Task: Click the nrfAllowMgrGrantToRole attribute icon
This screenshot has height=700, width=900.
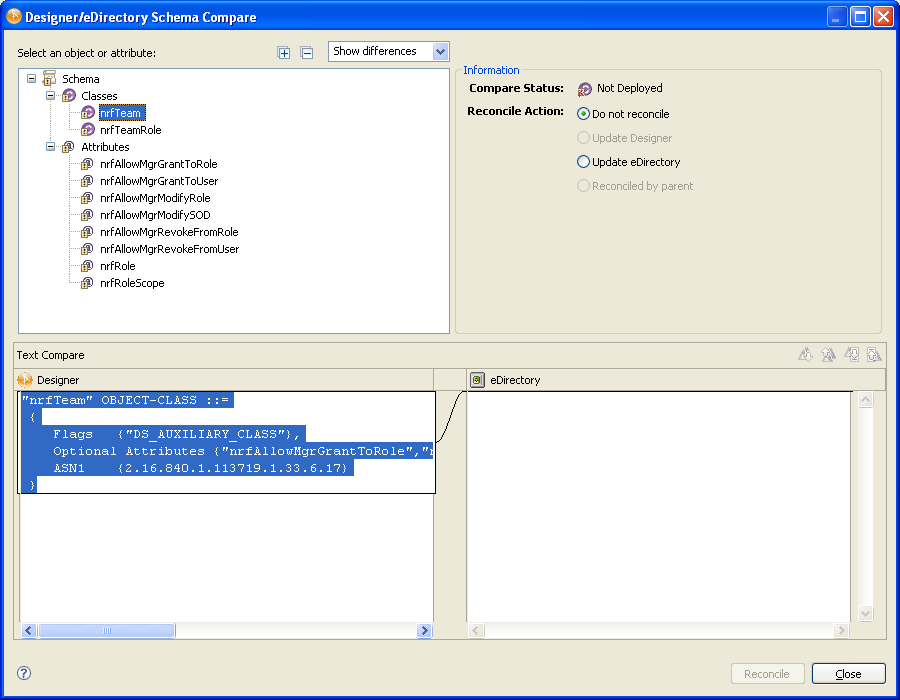Action: (87, 164)
